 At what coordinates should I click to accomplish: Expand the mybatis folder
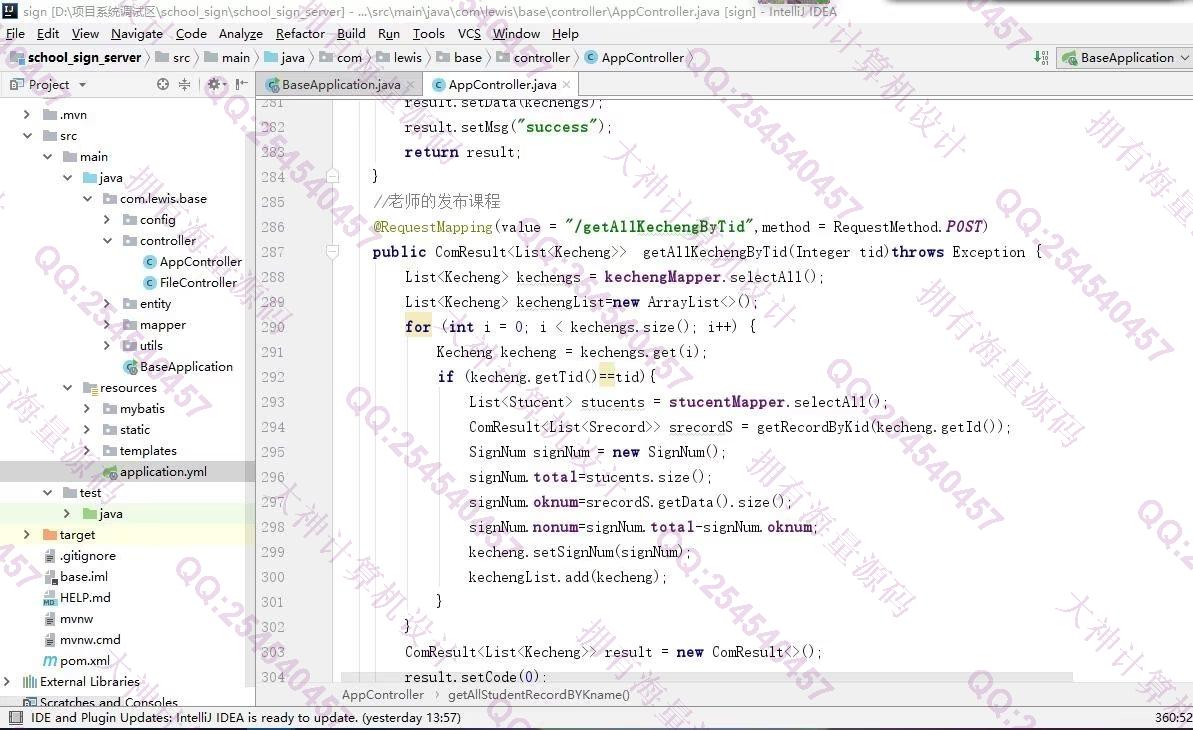click(87, 409)
